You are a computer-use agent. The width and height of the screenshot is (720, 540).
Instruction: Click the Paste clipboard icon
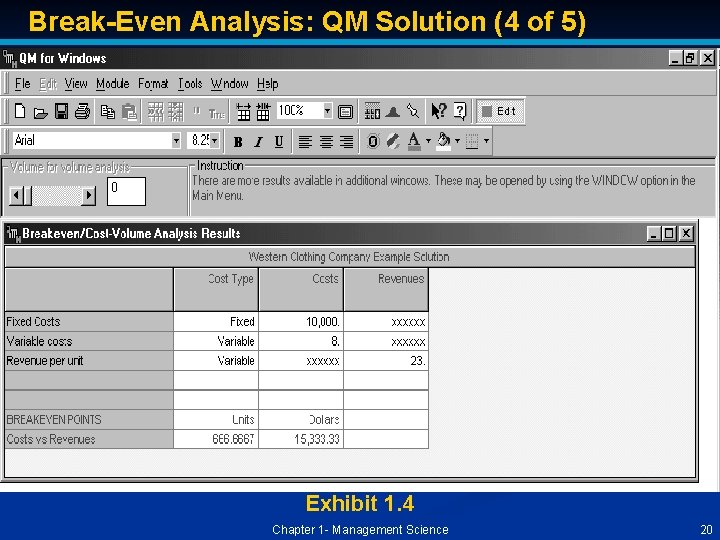pos(129,112)
